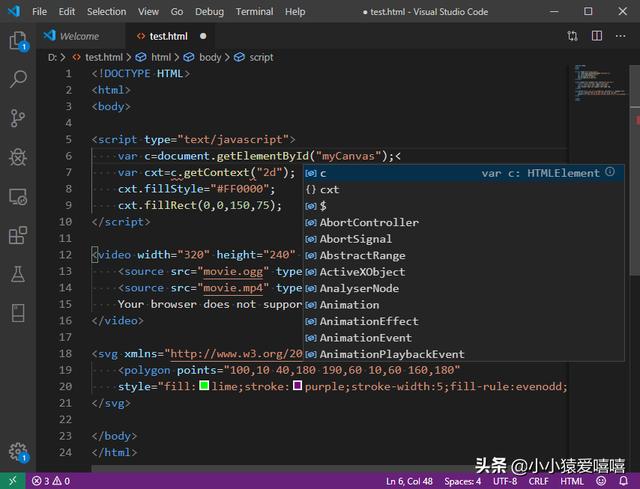This screenshot has width=640, height=489.
Task: Change encoding via UTF-8
Action: (x=505, y=481)
